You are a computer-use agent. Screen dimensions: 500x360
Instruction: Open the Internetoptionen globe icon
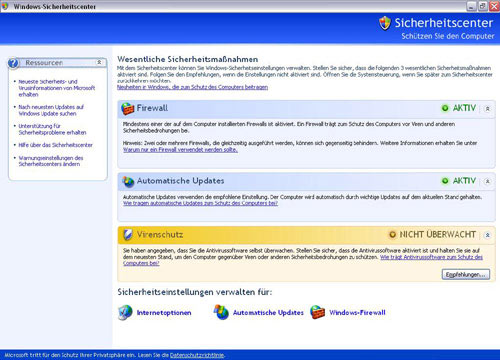[125, 313]
